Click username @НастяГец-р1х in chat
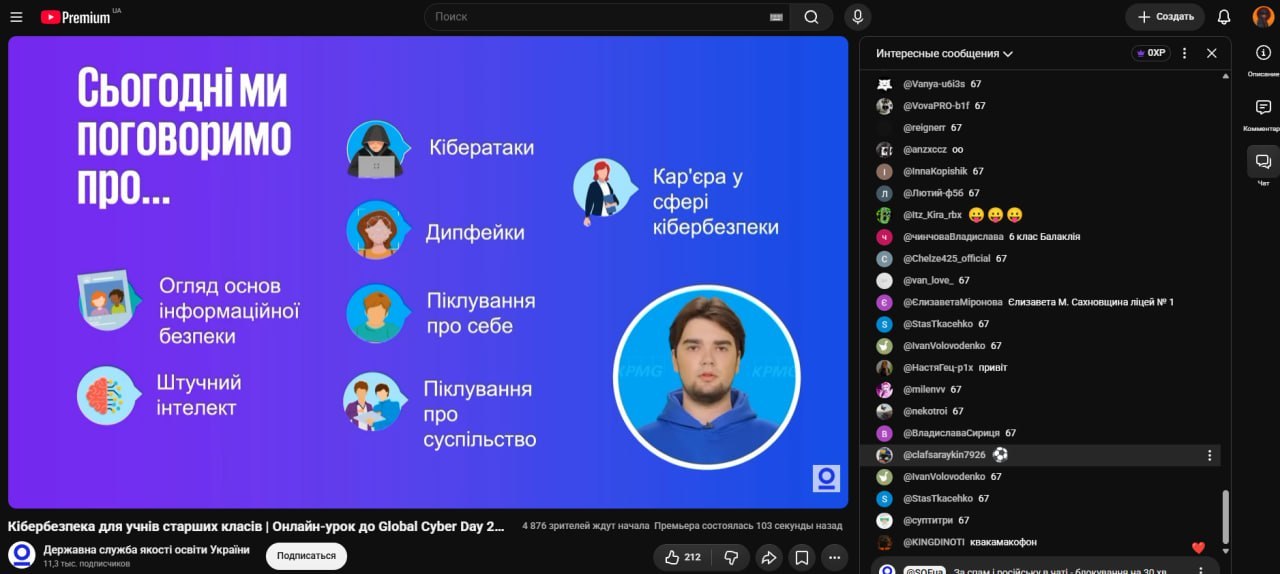The image size is (1280, 574). 938,368
